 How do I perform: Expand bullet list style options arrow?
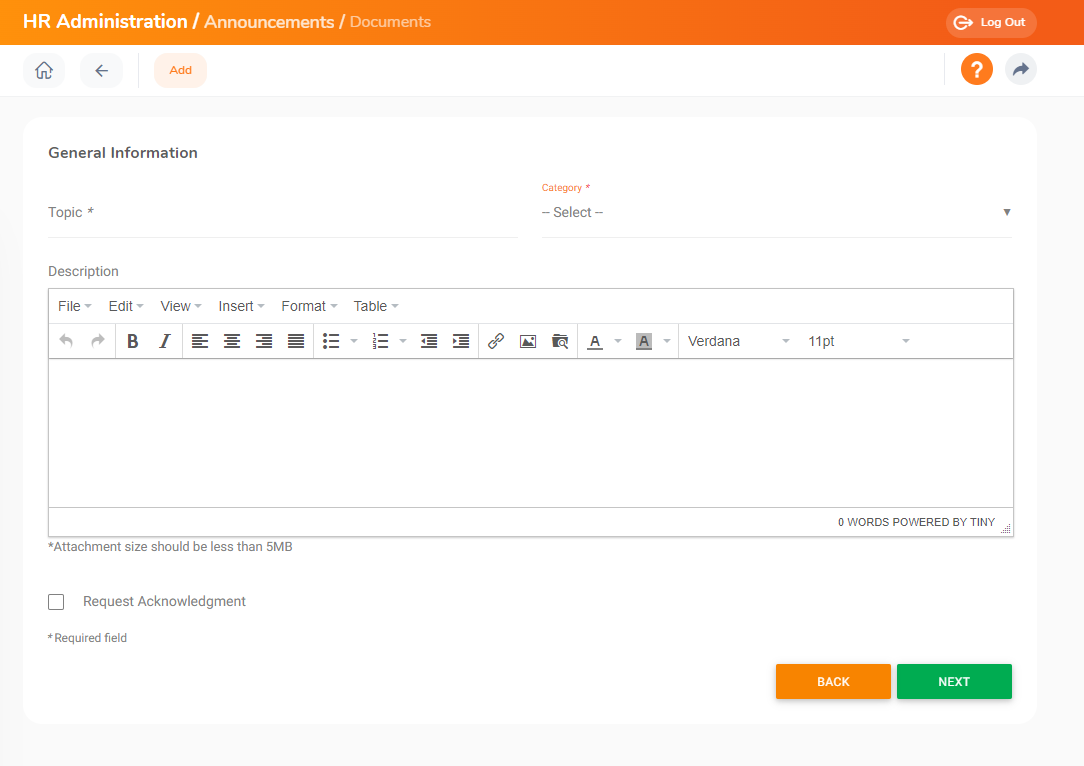pyautogui.click(x=354, y=341)
